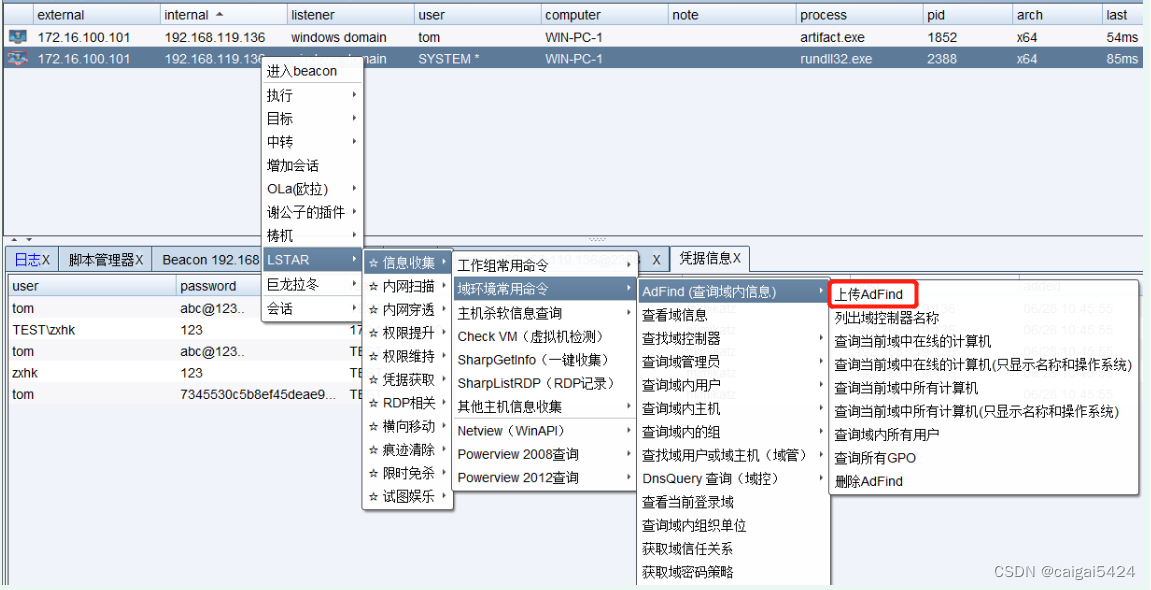1151x590 pixels.
Task: Sort sessions by external column header
Action: pos(96,15)
